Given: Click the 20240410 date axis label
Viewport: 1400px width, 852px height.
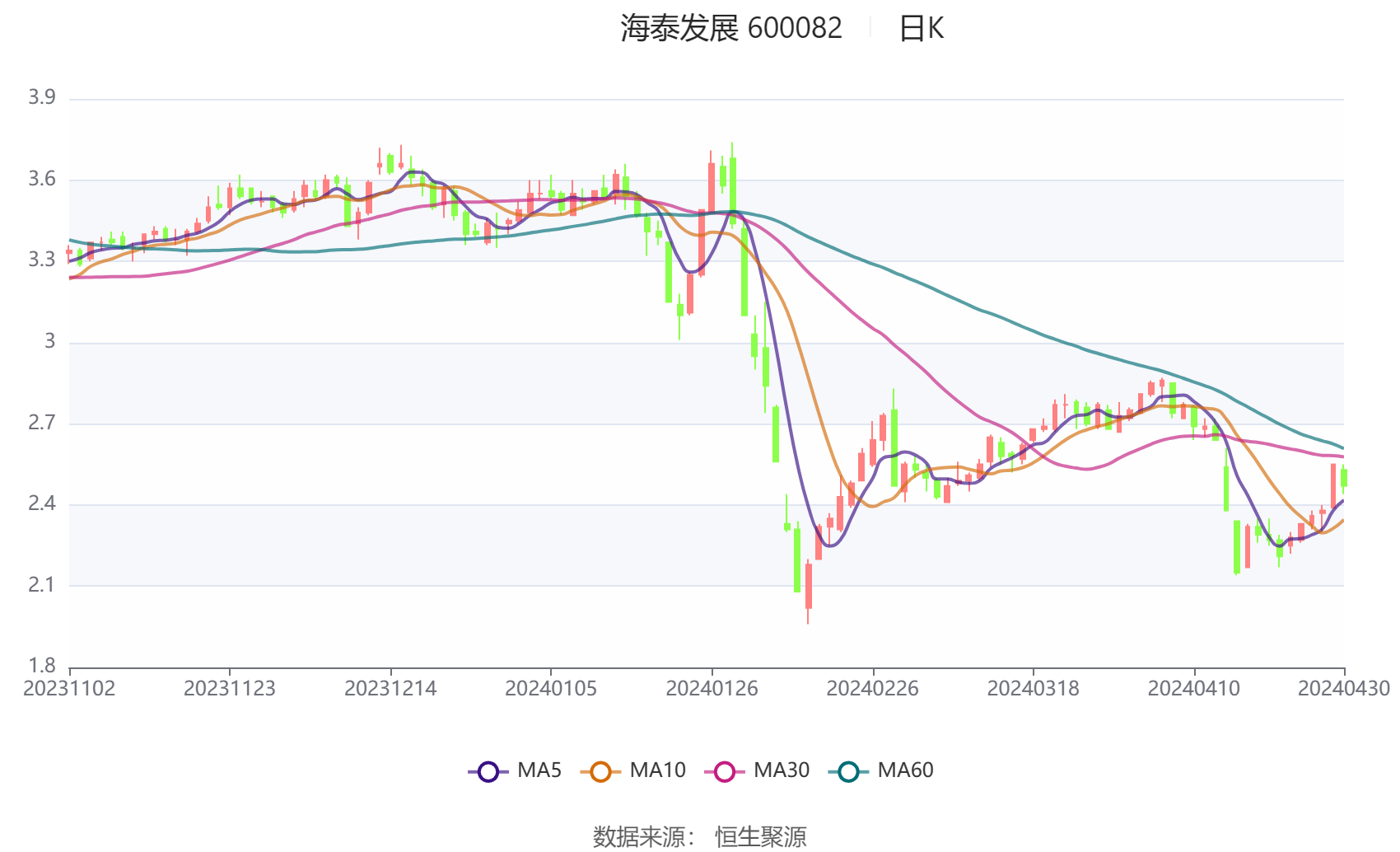Looking at the screenshot, I should click(x=1194, y=689).
